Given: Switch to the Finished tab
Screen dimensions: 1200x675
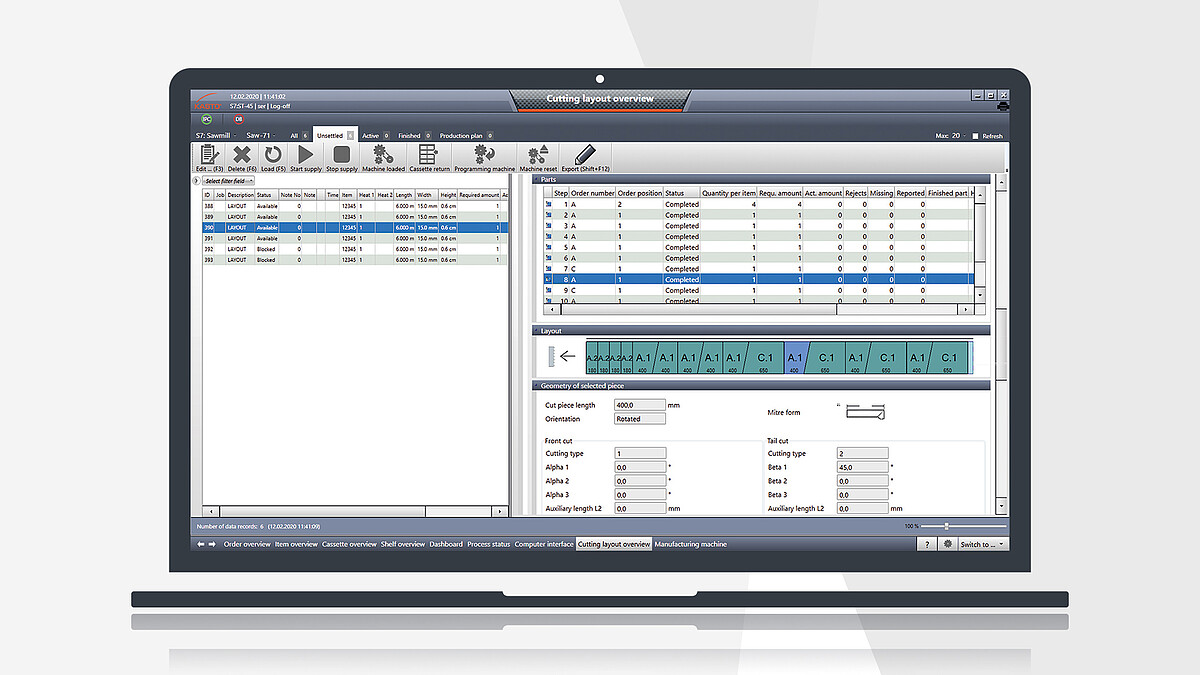Looking at the screenshot, I should tap(409, 135).
